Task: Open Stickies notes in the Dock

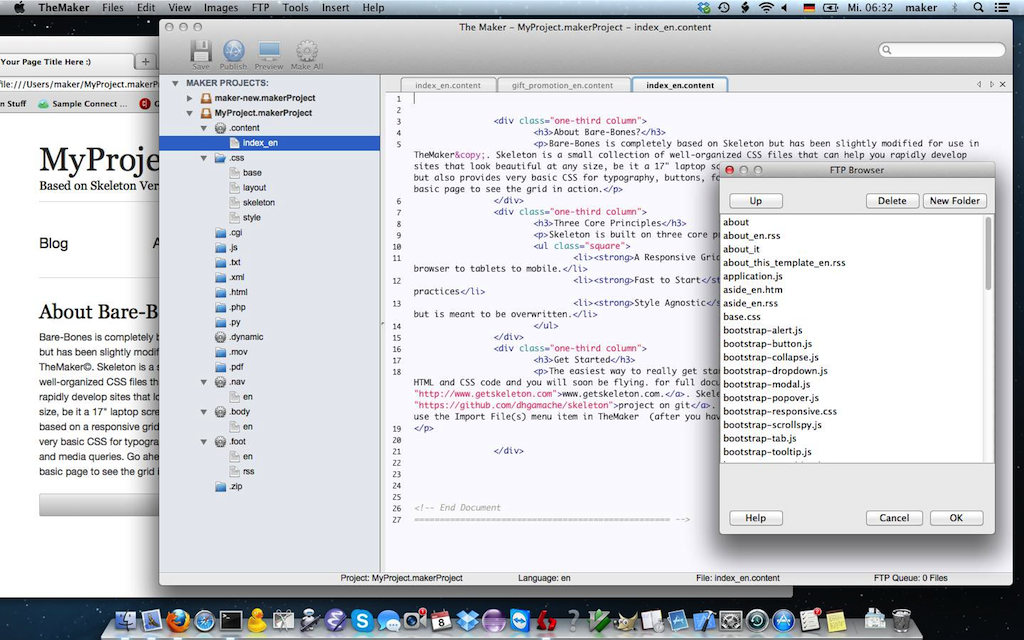Action: tap(836, 620)
